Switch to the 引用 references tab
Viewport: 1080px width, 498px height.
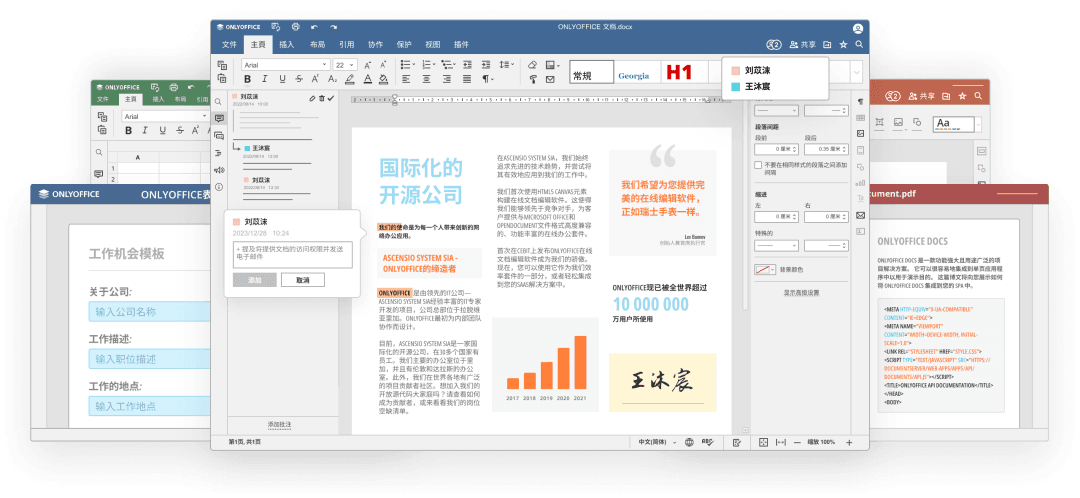346,44
